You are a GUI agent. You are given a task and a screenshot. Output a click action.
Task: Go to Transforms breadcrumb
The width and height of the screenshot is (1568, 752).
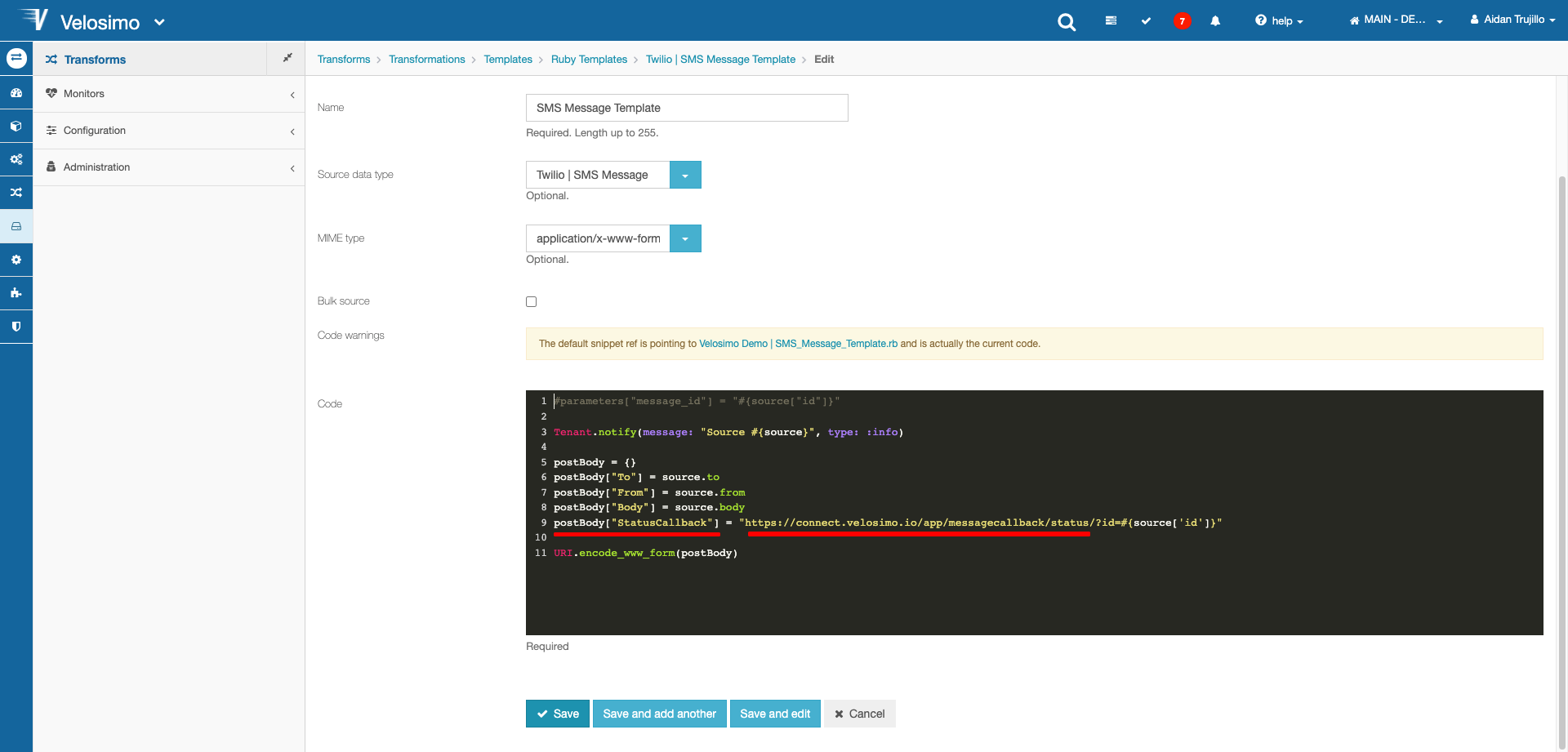pyautogui.click(x=344, y=60)
